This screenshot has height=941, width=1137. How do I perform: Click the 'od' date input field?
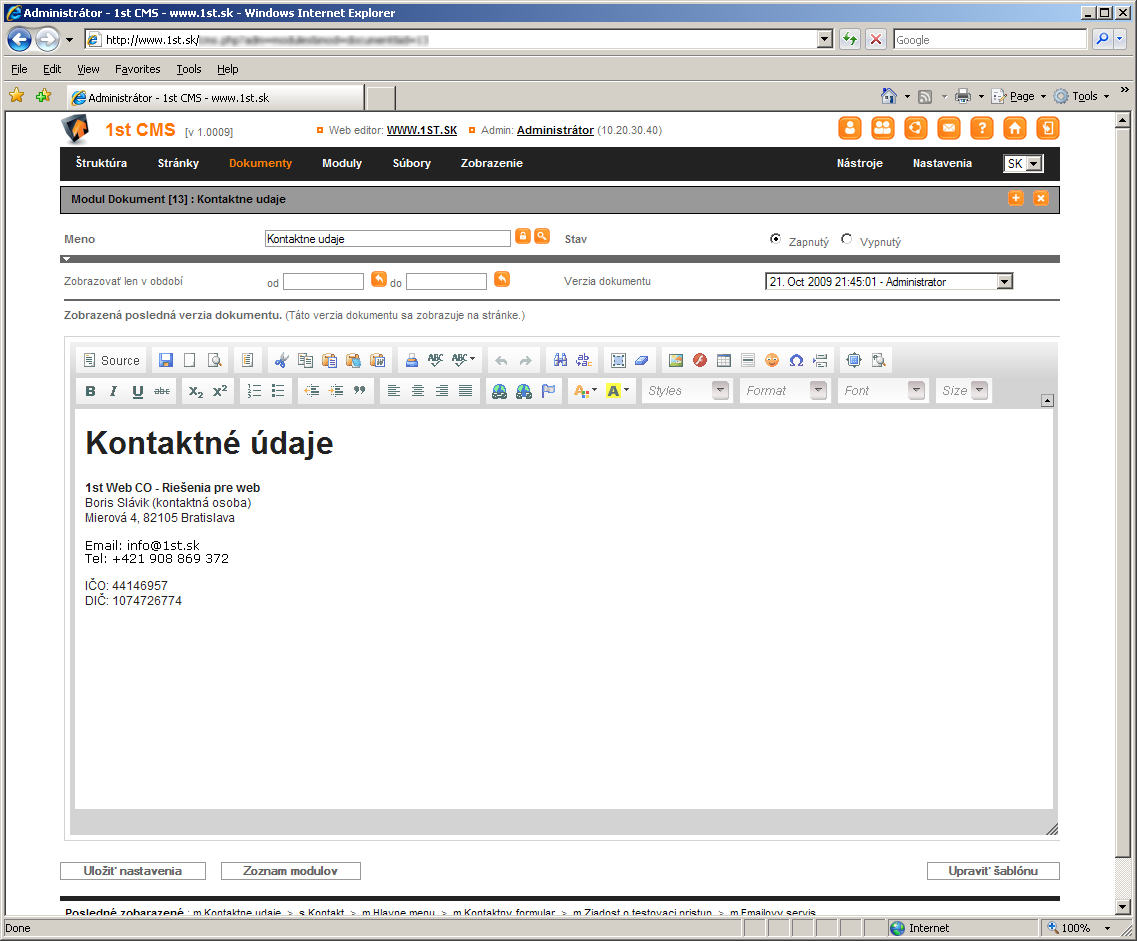pyautogui.click(x=323, y=281)
